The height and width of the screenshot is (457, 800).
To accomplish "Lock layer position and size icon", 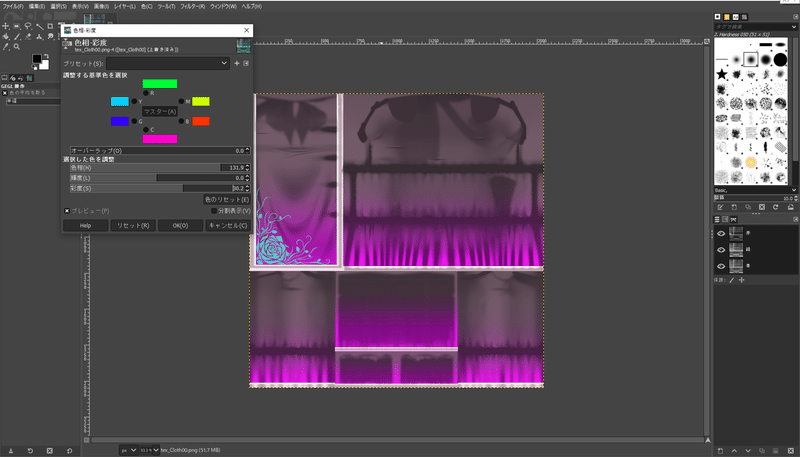I will coord(741,280).
